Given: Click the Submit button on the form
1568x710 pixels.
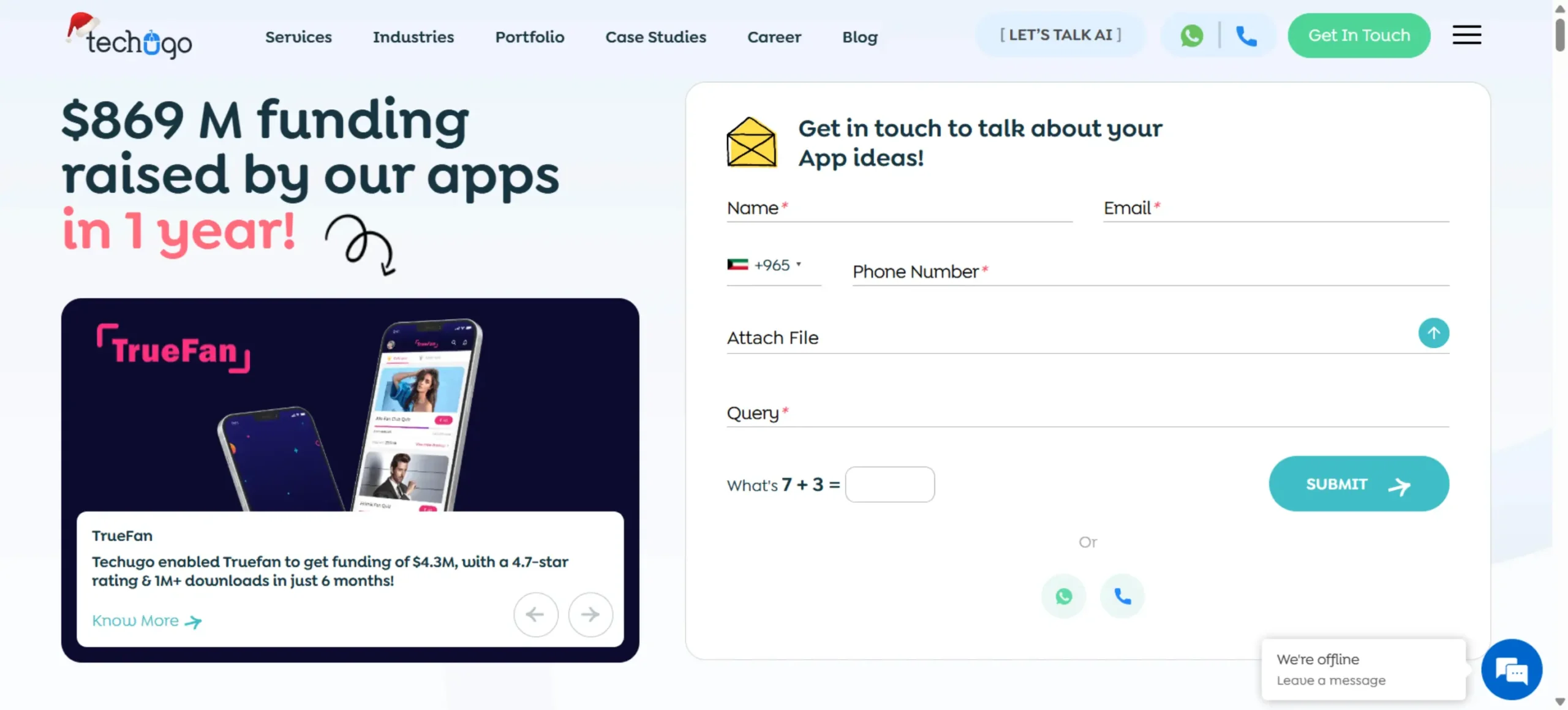Looking at the screenshot, I should tap(1357, 483).
